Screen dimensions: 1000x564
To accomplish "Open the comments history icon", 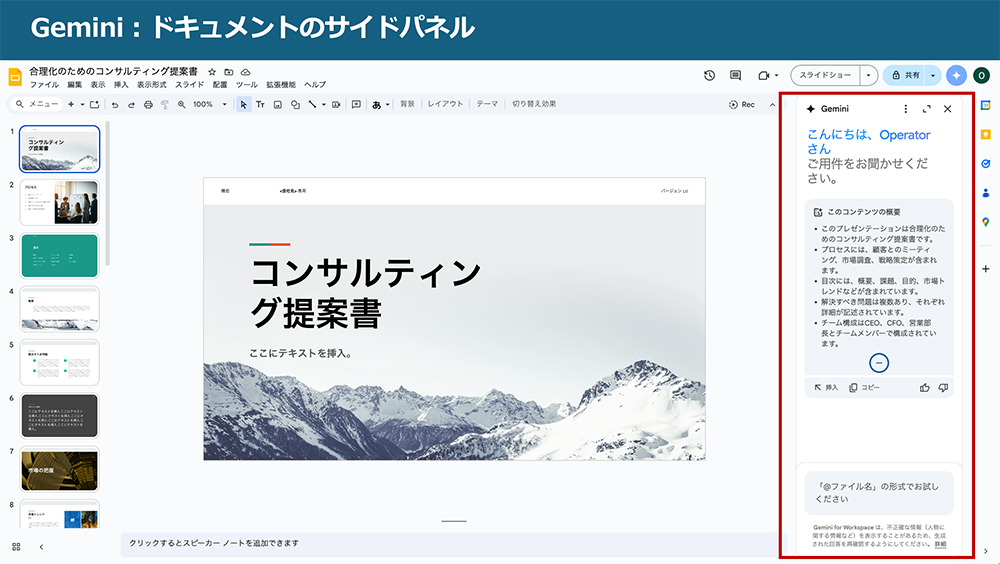I will [735, 75].
